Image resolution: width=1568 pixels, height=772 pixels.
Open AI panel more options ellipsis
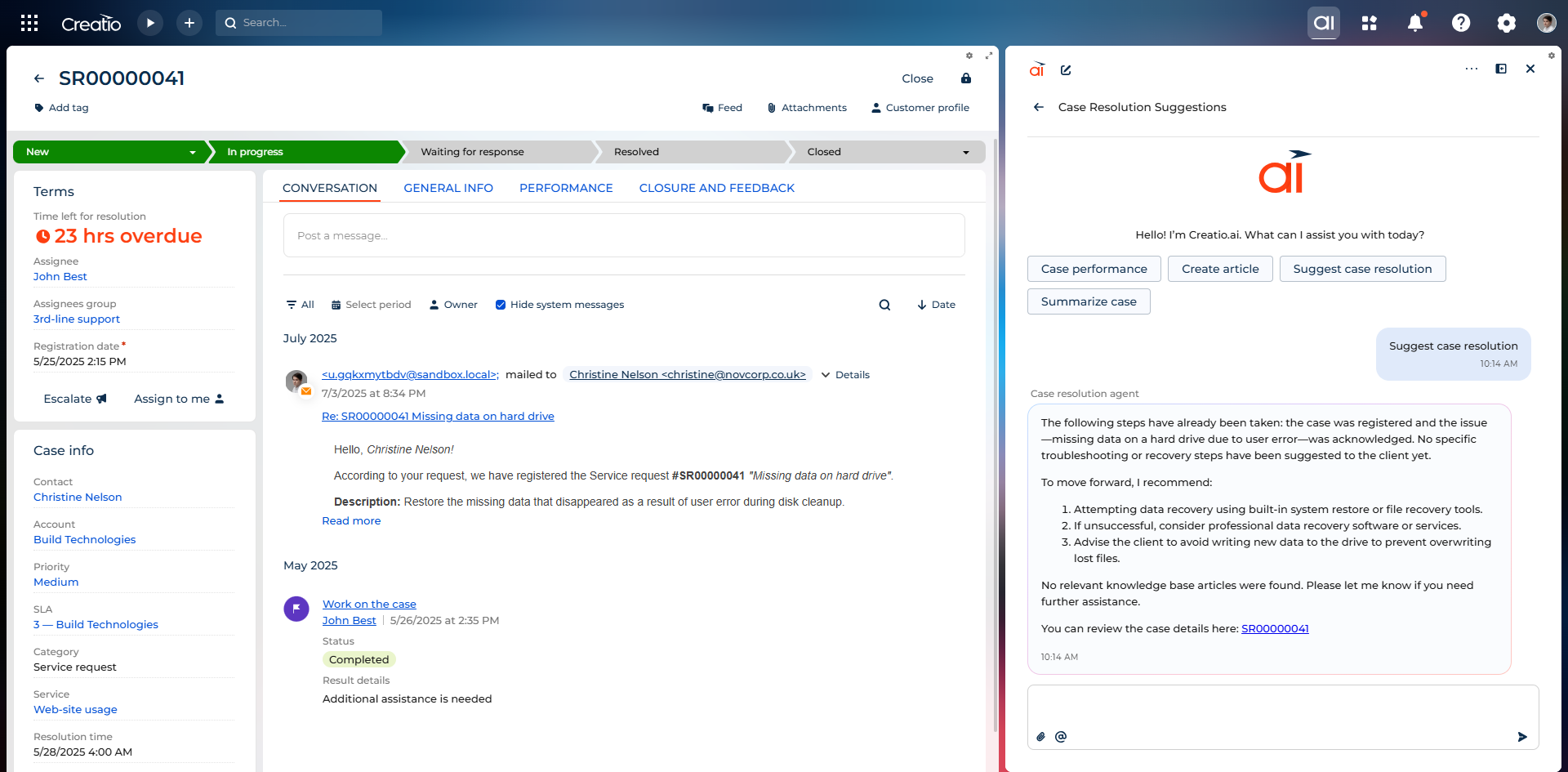[1472, 69]
